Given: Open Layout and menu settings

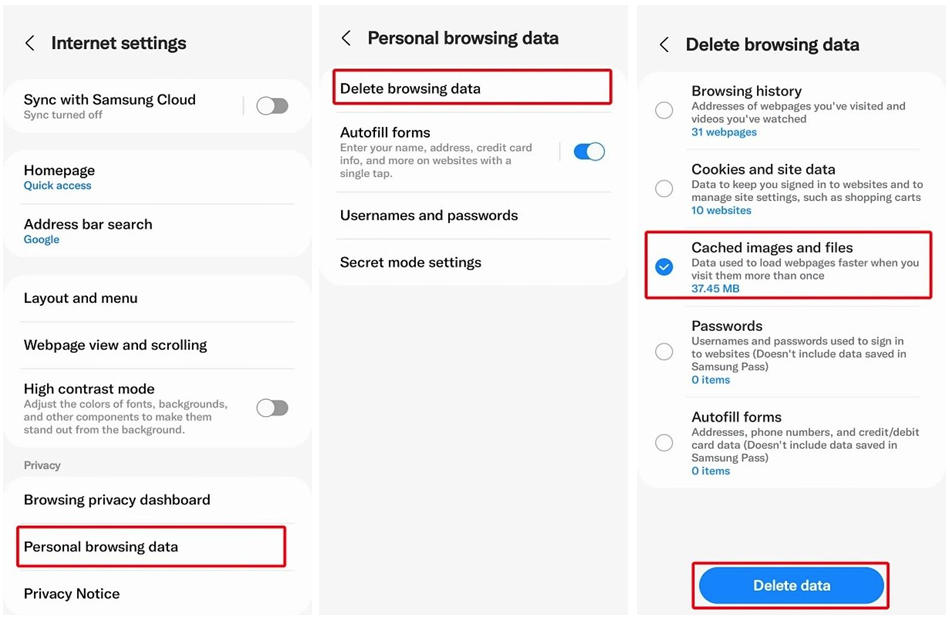Looking at the screenshot, I should click(158, 298).
